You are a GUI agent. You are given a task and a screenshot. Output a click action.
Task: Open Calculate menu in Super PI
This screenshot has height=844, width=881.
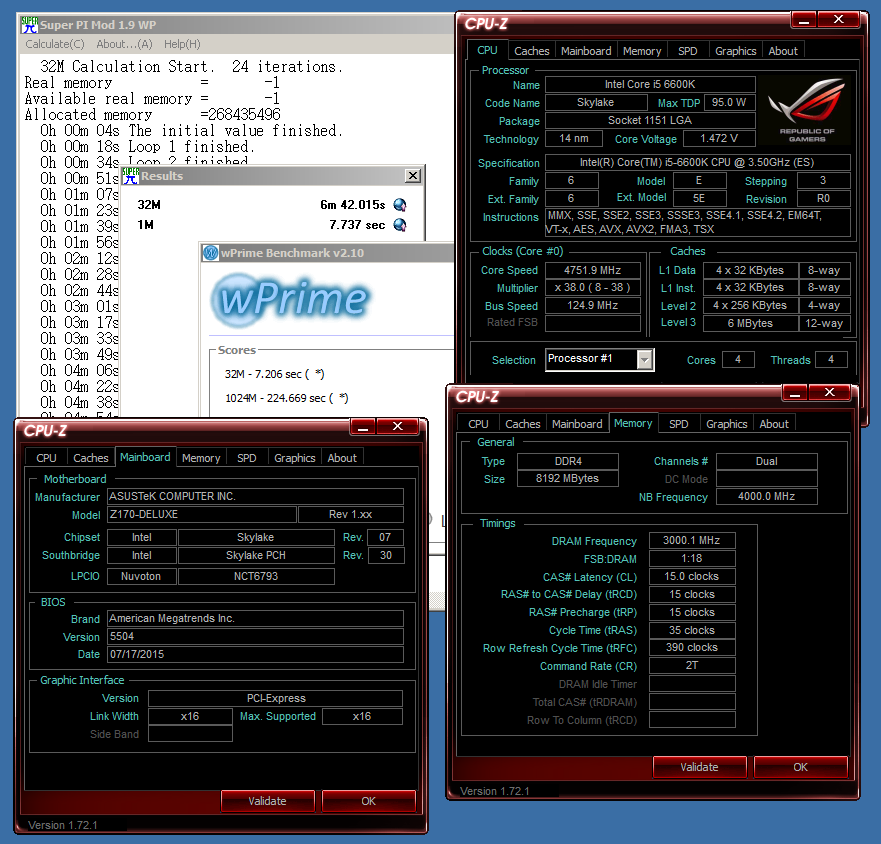coord(55,44)
